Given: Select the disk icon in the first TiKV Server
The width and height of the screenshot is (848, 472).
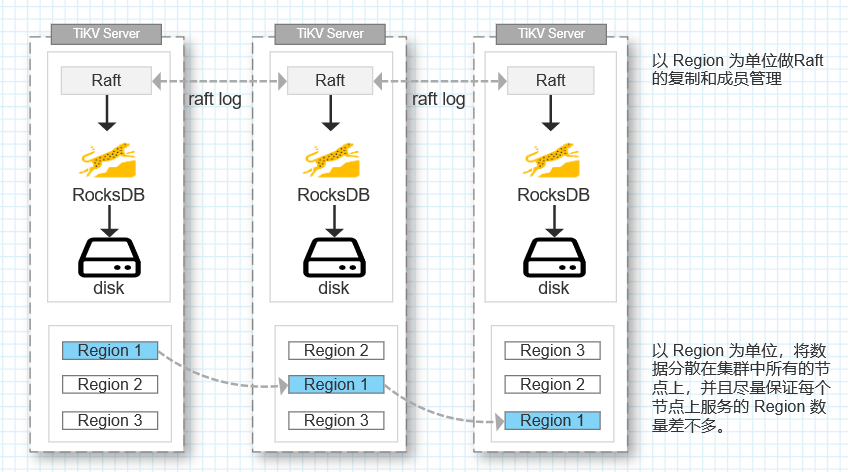Looking at the screenshot, I should [109, 258].
